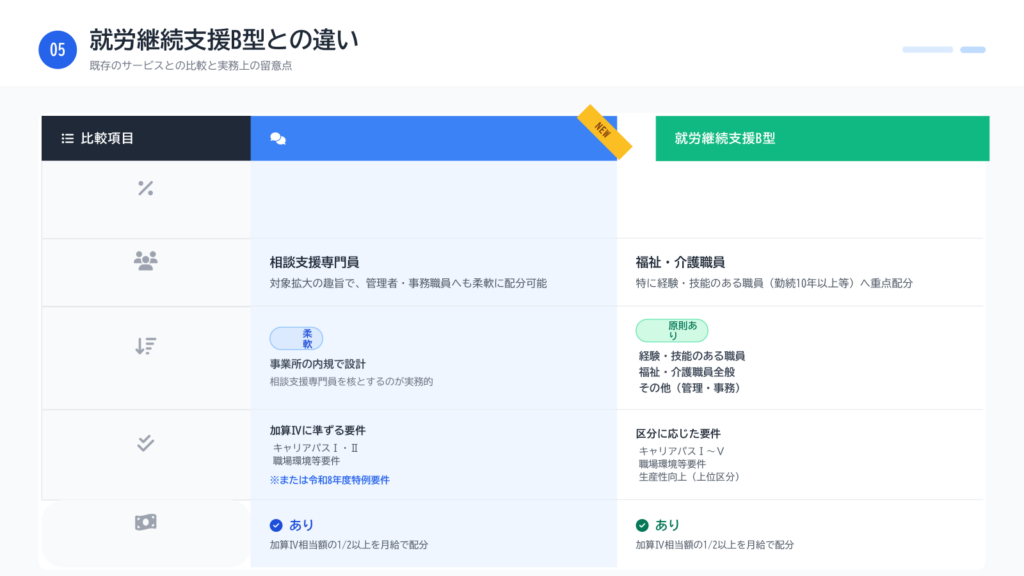This screenshot has height=576, width=1024.
Task: Click the ※または令和8年度特例要件 blue link text
Action: point(329,480)
